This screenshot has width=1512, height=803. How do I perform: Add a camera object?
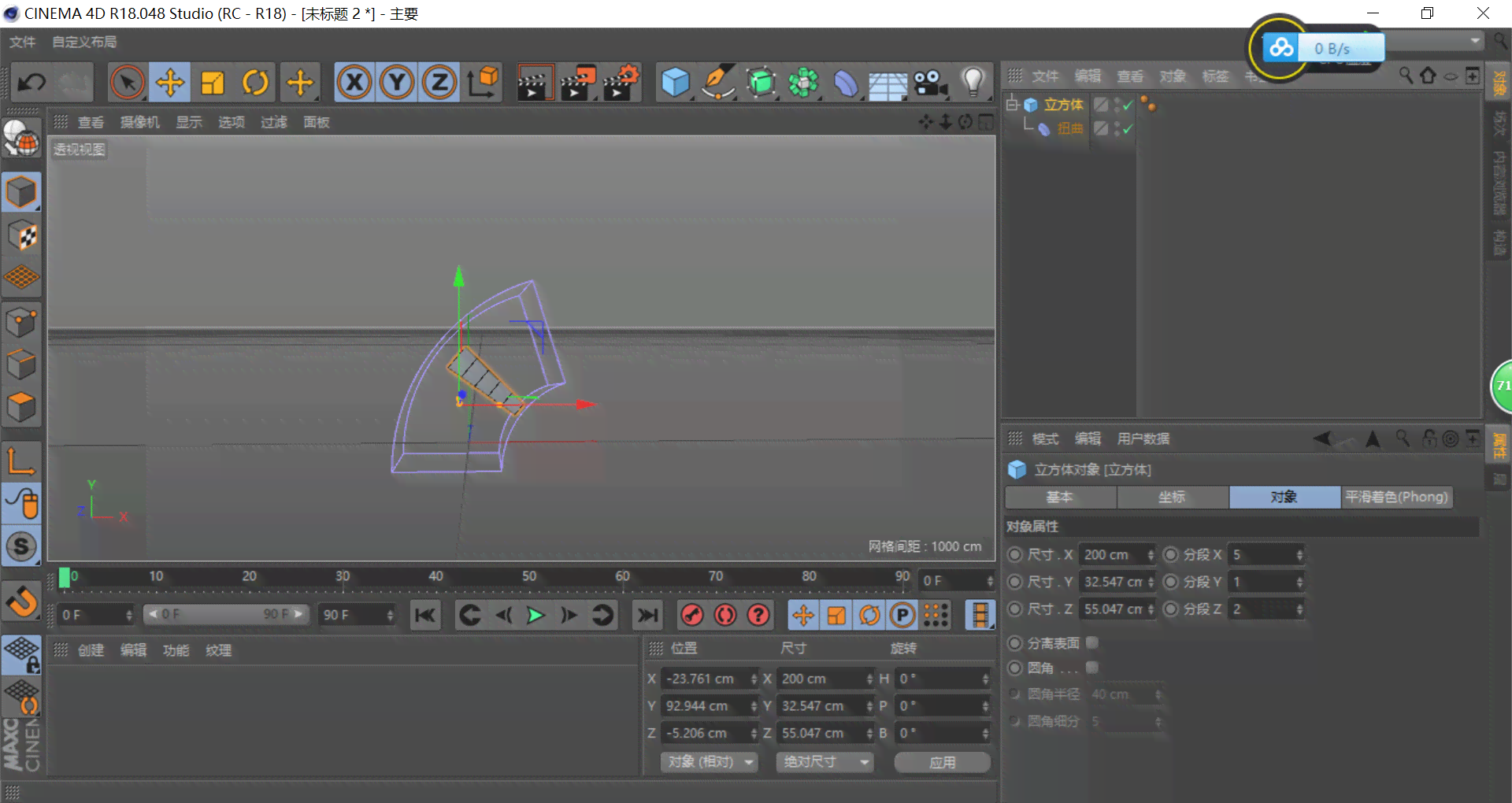(931, 82)
